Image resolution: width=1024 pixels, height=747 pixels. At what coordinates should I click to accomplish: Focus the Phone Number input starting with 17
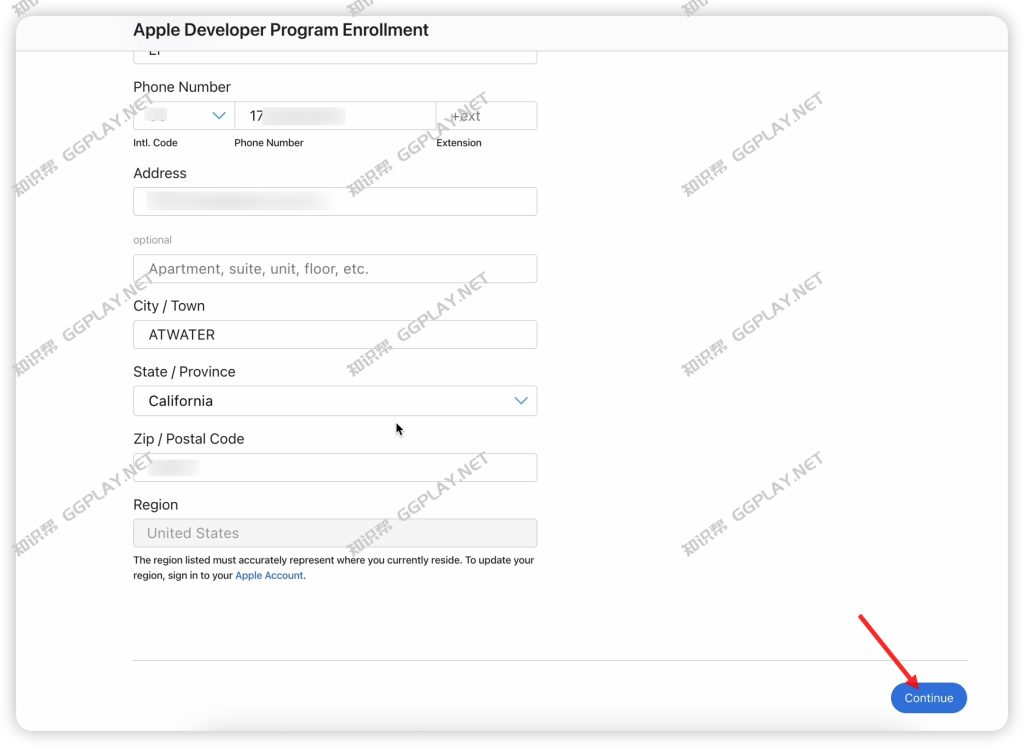point(335,116)
